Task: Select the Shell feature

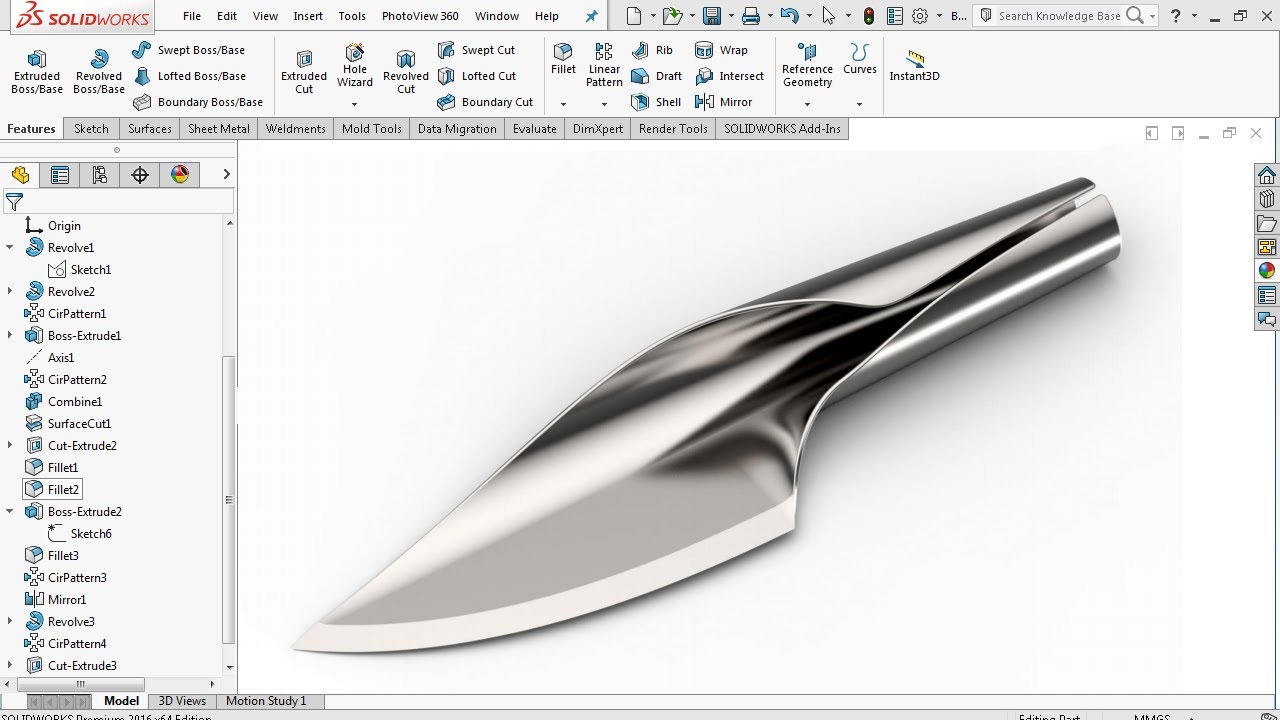Action: tap(656, 102)
